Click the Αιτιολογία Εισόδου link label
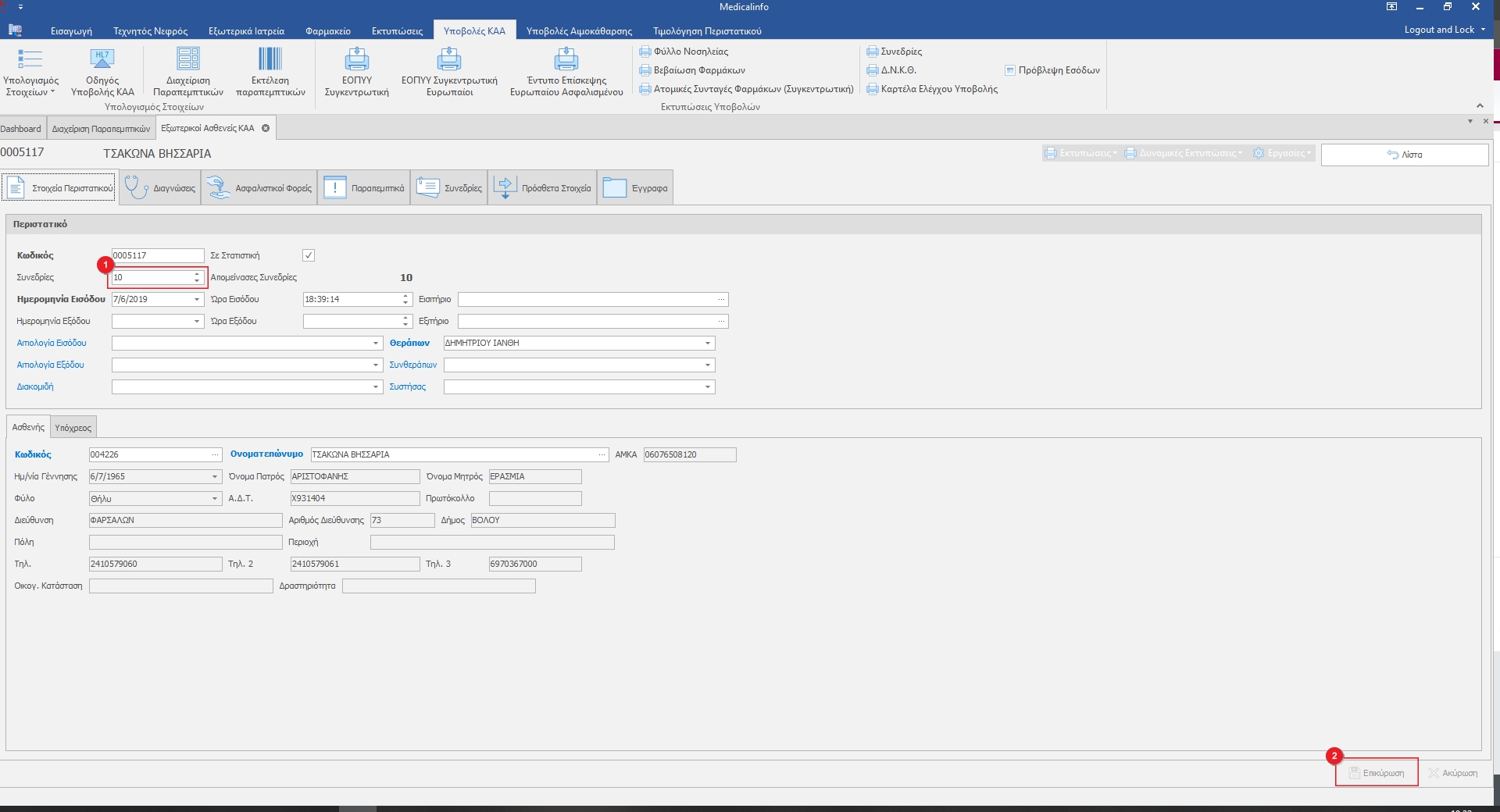 (52, 344)
